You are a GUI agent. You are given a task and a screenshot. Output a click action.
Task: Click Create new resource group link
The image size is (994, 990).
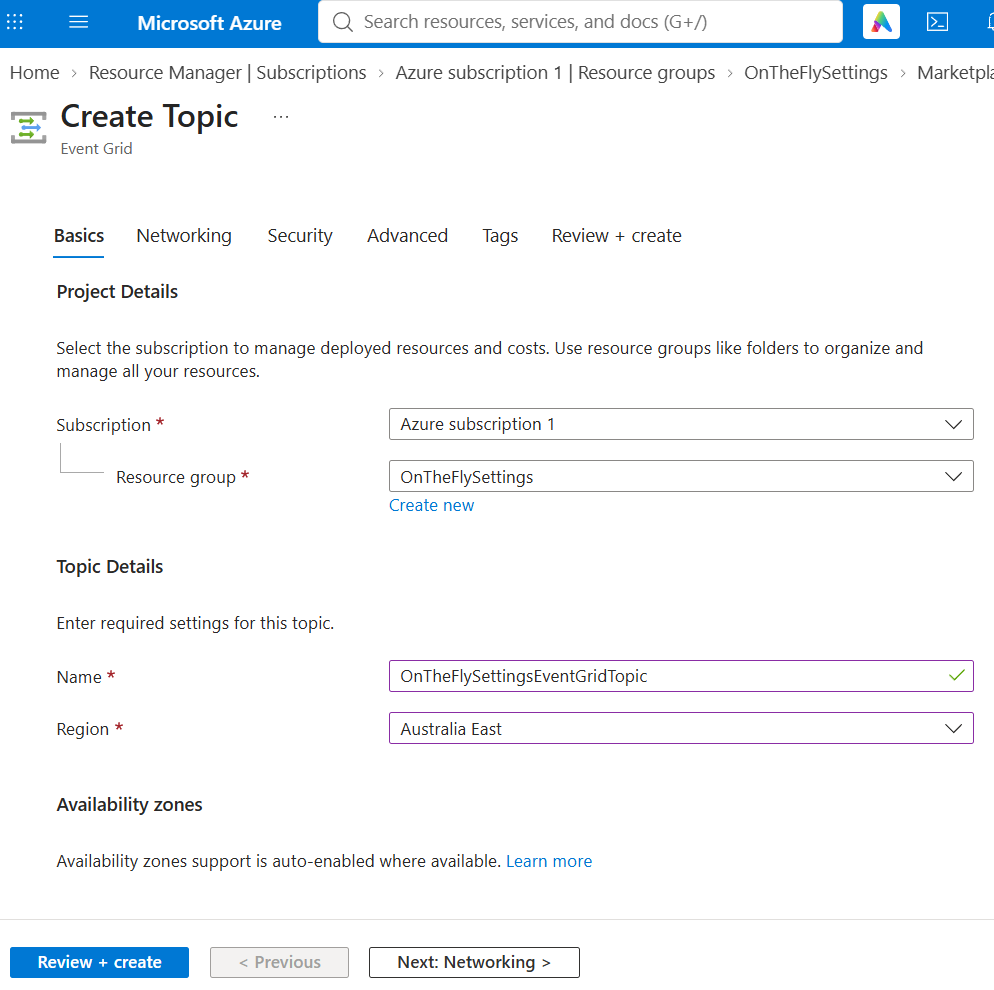[x=431, y=506]
